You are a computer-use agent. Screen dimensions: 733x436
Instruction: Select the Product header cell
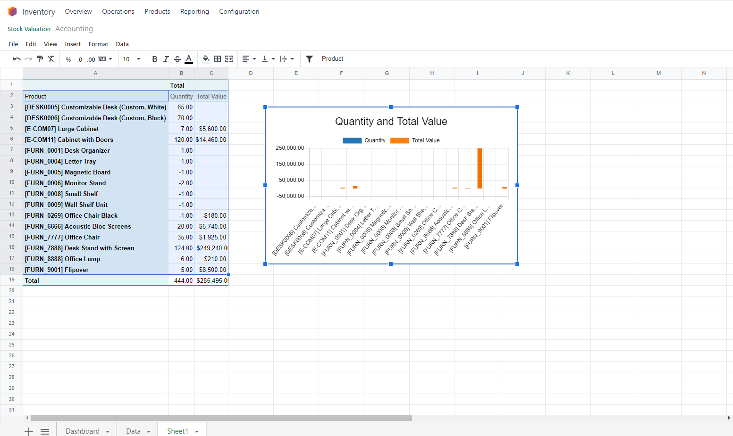pos(95,96)
